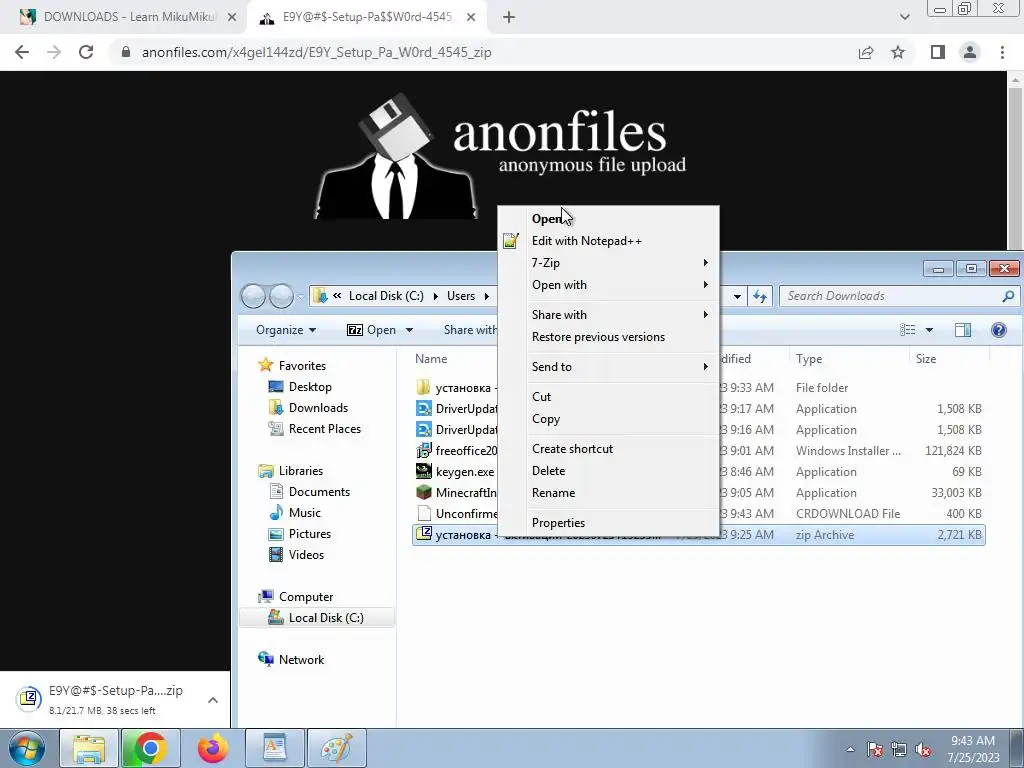
Task: Open Firefox from the taskbar
Action: (x=212, y=748)
